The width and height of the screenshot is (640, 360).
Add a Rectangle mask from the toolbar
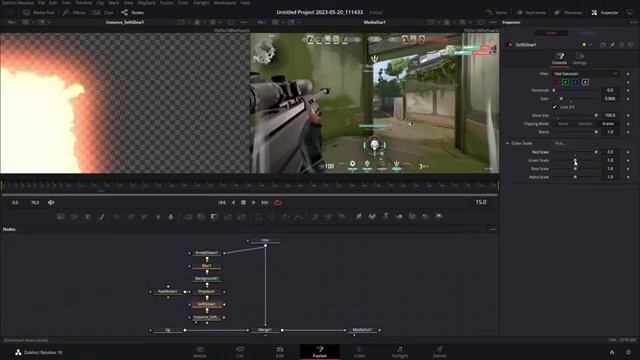click(258, 217)
